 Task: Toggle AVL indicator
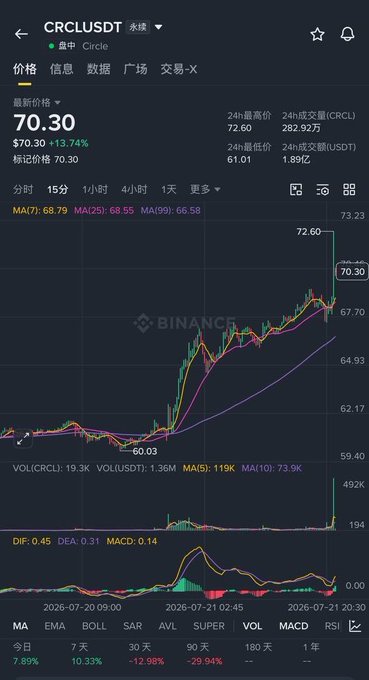coord(167,626)
